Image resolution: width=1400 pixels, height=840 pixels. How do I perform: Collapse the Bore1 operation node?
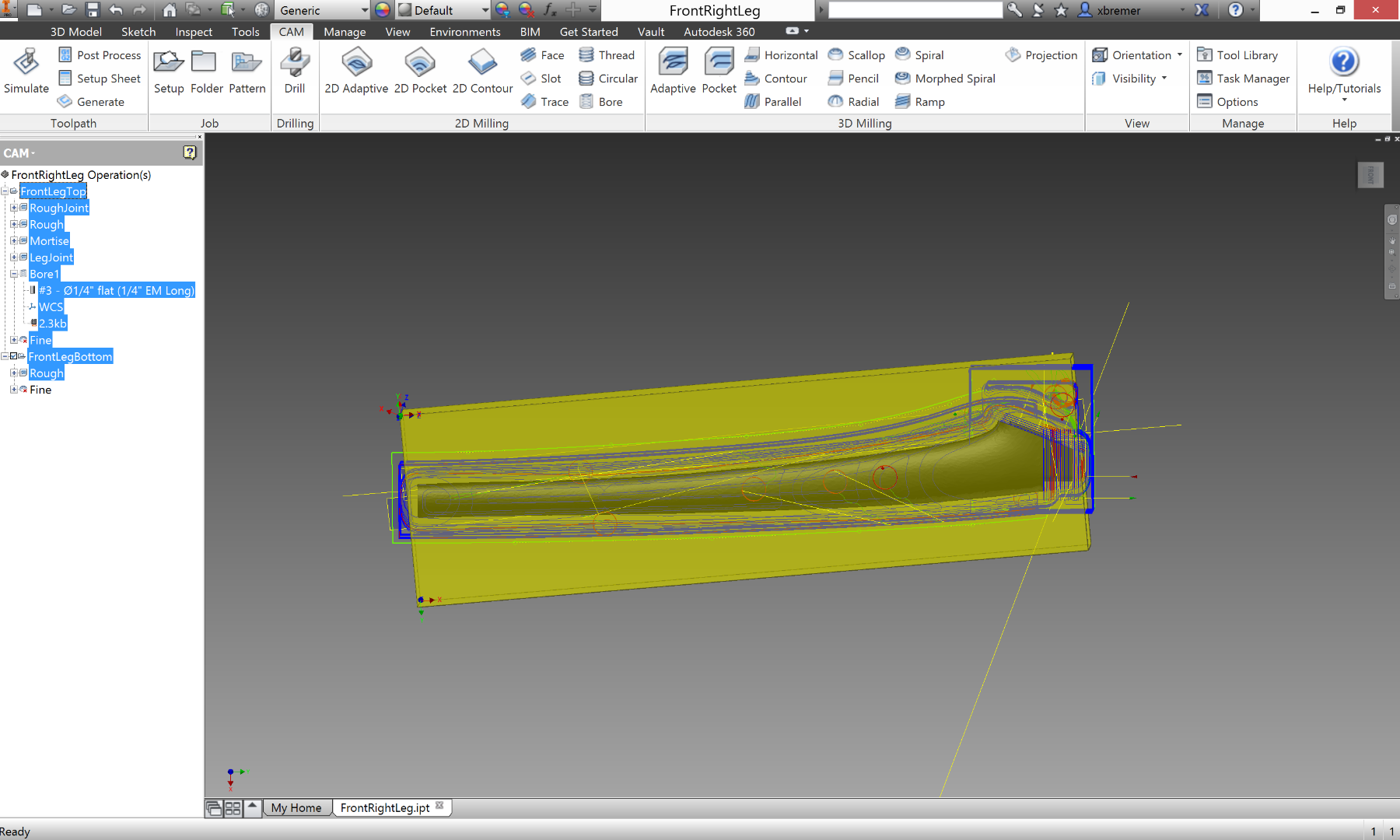pyautogui.click(x=13, y=274)
